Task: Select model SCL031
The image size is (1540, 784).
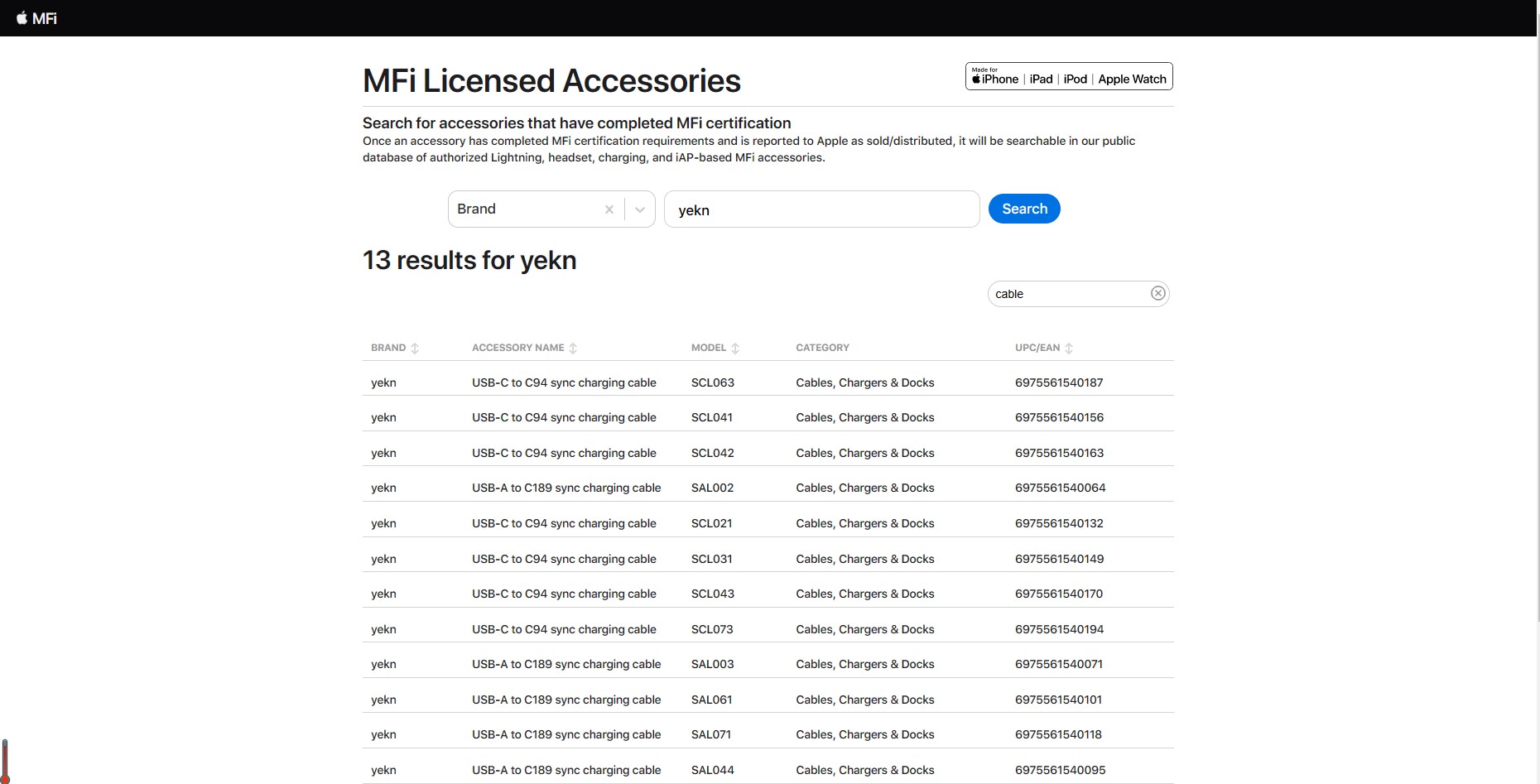Action: click(x=712, y=559)
